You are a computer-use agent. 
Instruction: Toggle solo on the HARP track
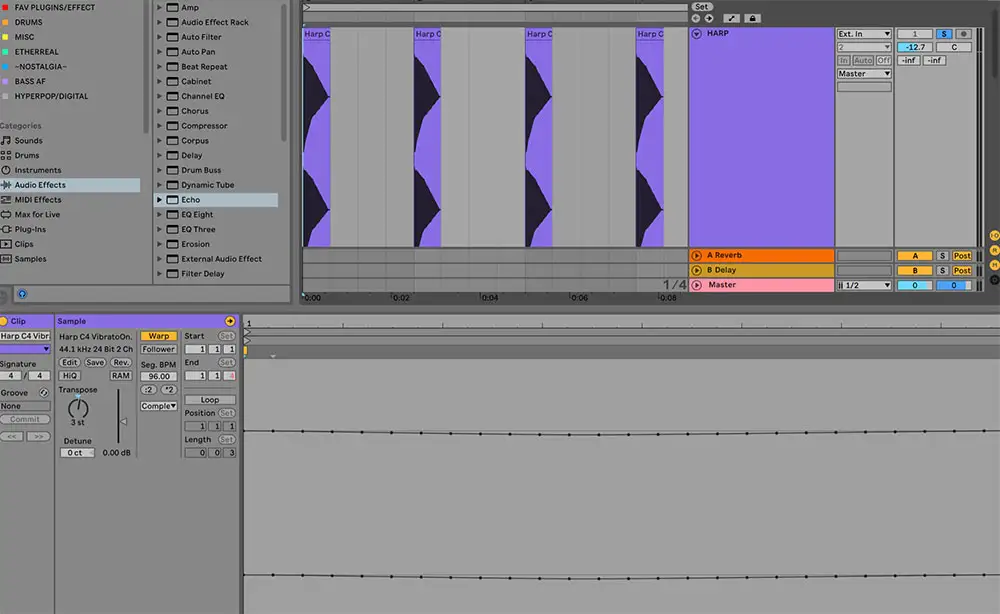944,34
